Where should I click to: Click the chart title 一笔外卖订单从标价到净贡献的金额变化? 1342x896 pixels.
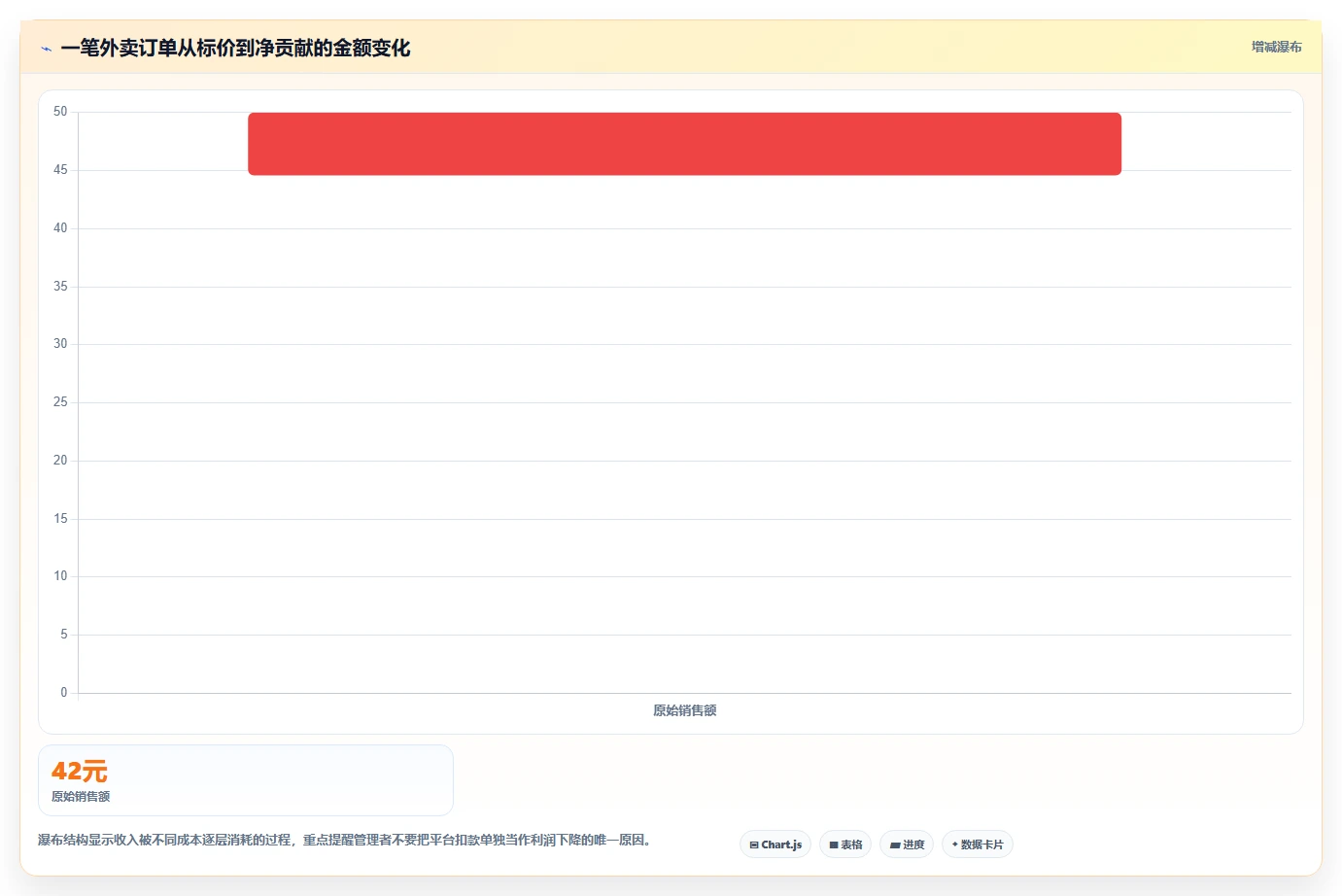coord(235,48)
